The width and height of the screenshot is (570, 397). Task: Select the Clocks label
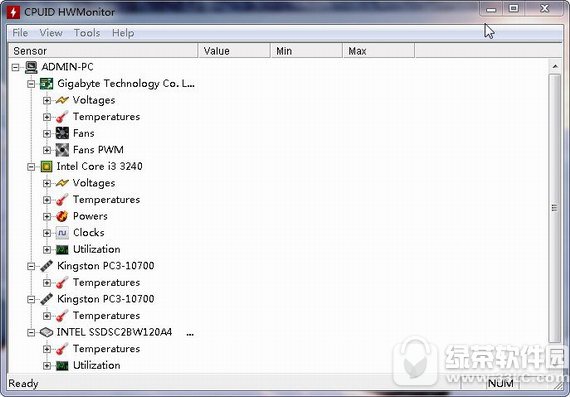tap(89, 233)
